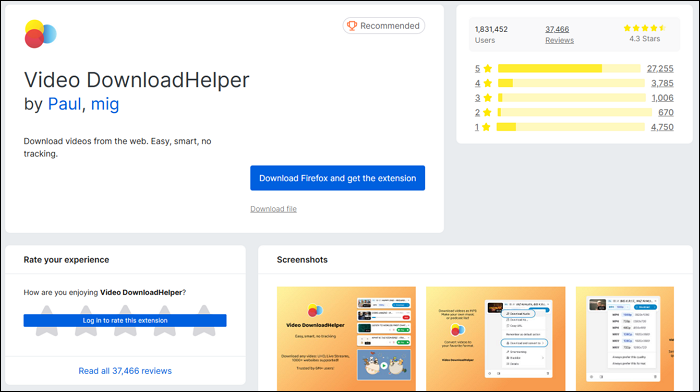
Task: Open the 670 two-star reviews count
Action: tap(666, 113)
